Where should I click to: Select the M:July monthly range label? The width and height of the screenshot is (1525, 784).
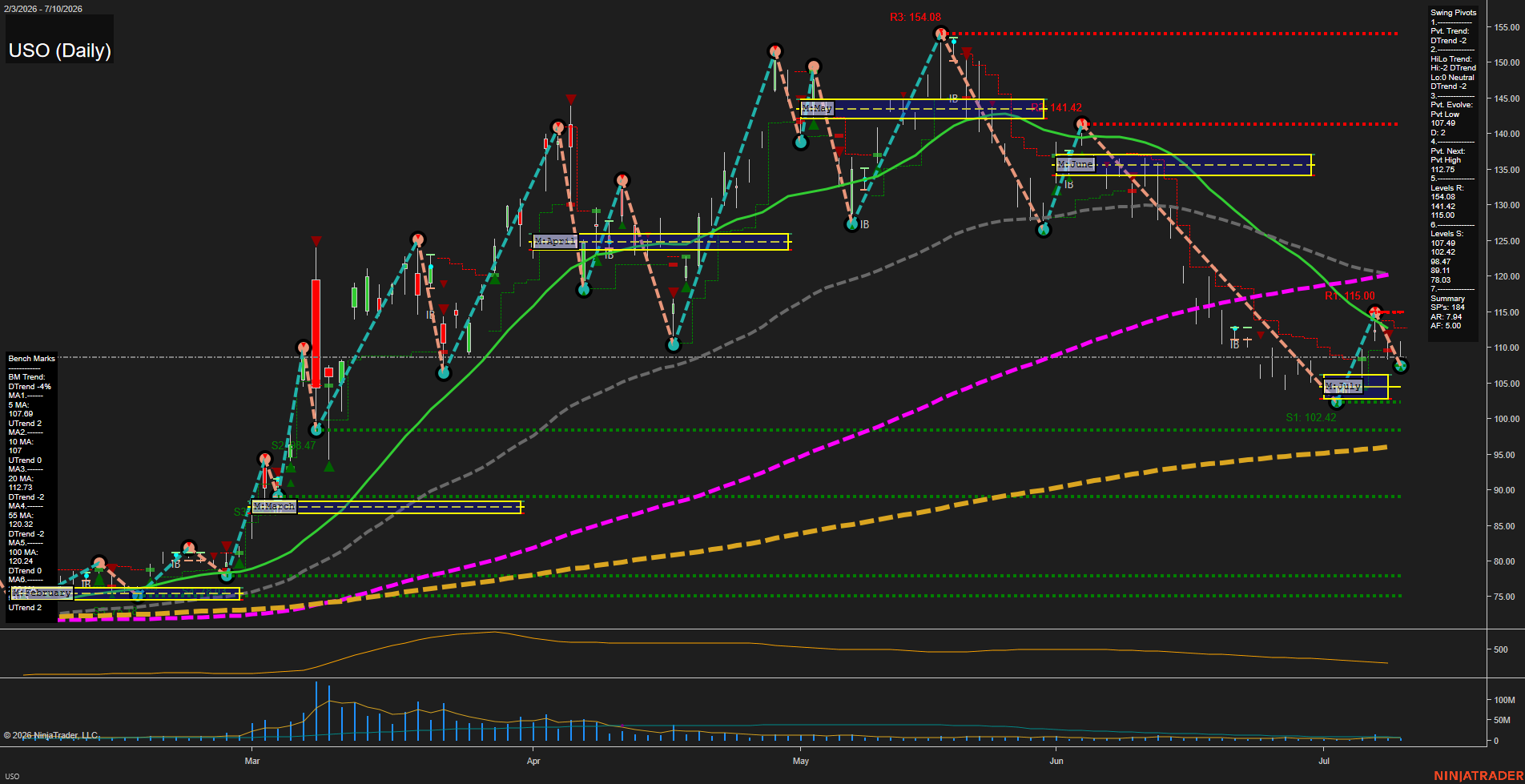click(1343, 387)
